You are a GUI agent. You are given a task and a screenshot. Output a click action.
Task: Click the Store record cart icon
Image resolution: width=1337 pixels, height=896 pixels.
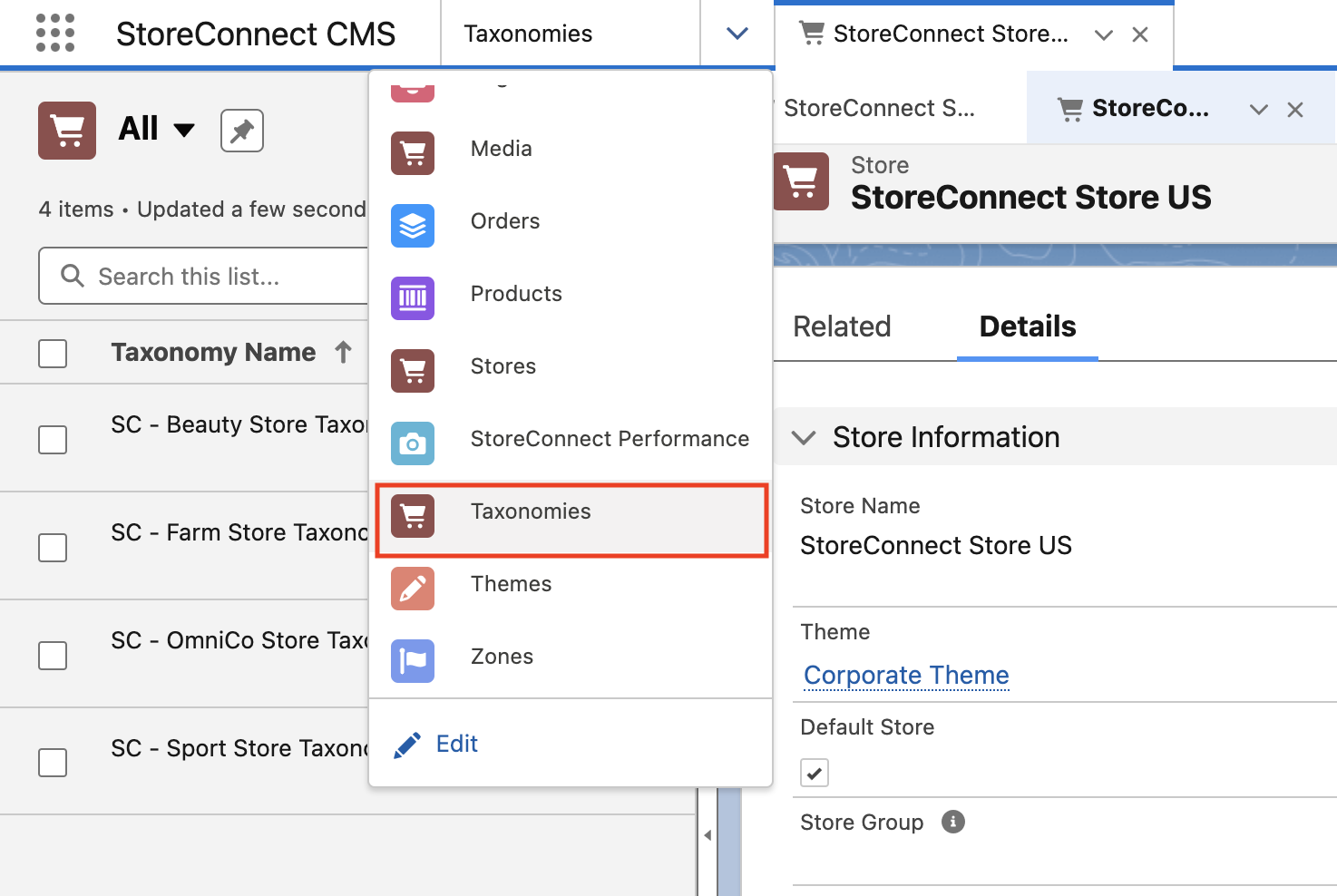tap(802, 181)
